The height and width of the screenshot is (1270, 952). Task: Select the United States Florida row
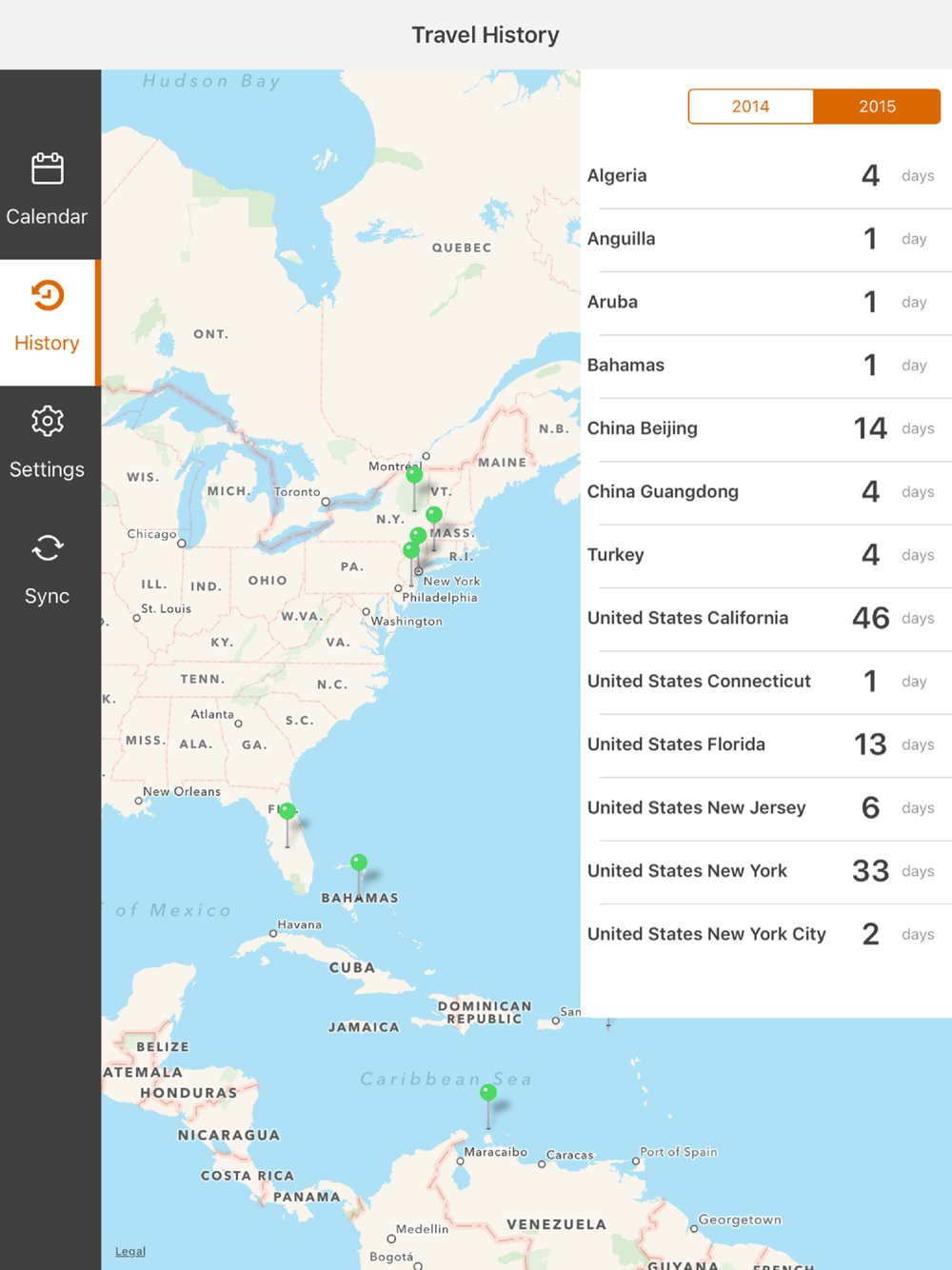766,744
